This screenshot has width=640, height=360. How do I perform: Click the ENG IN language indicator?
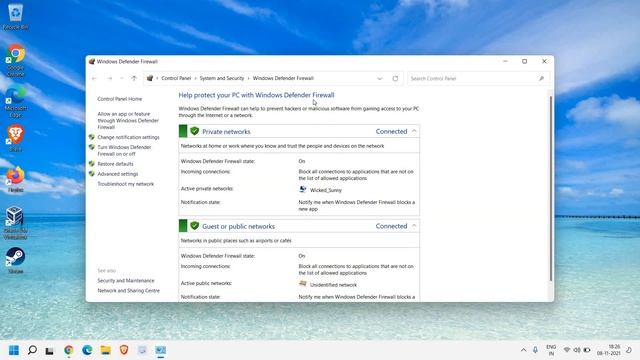(x=551, y=350)
